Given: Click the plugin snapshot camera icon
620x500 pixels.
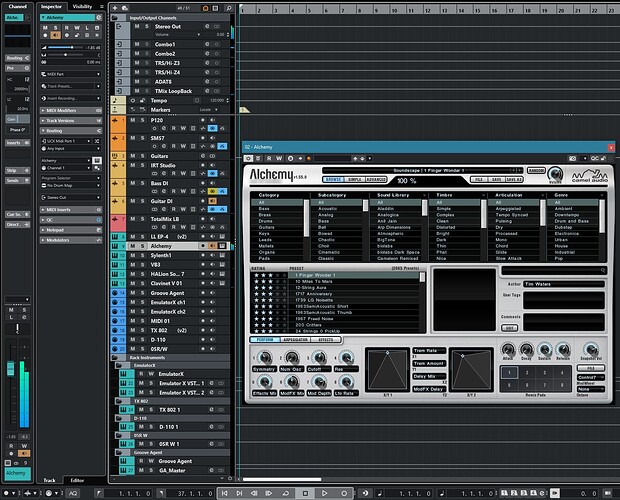Looking at the screenshot, I should pyautogui.click(x=572, y=158).
